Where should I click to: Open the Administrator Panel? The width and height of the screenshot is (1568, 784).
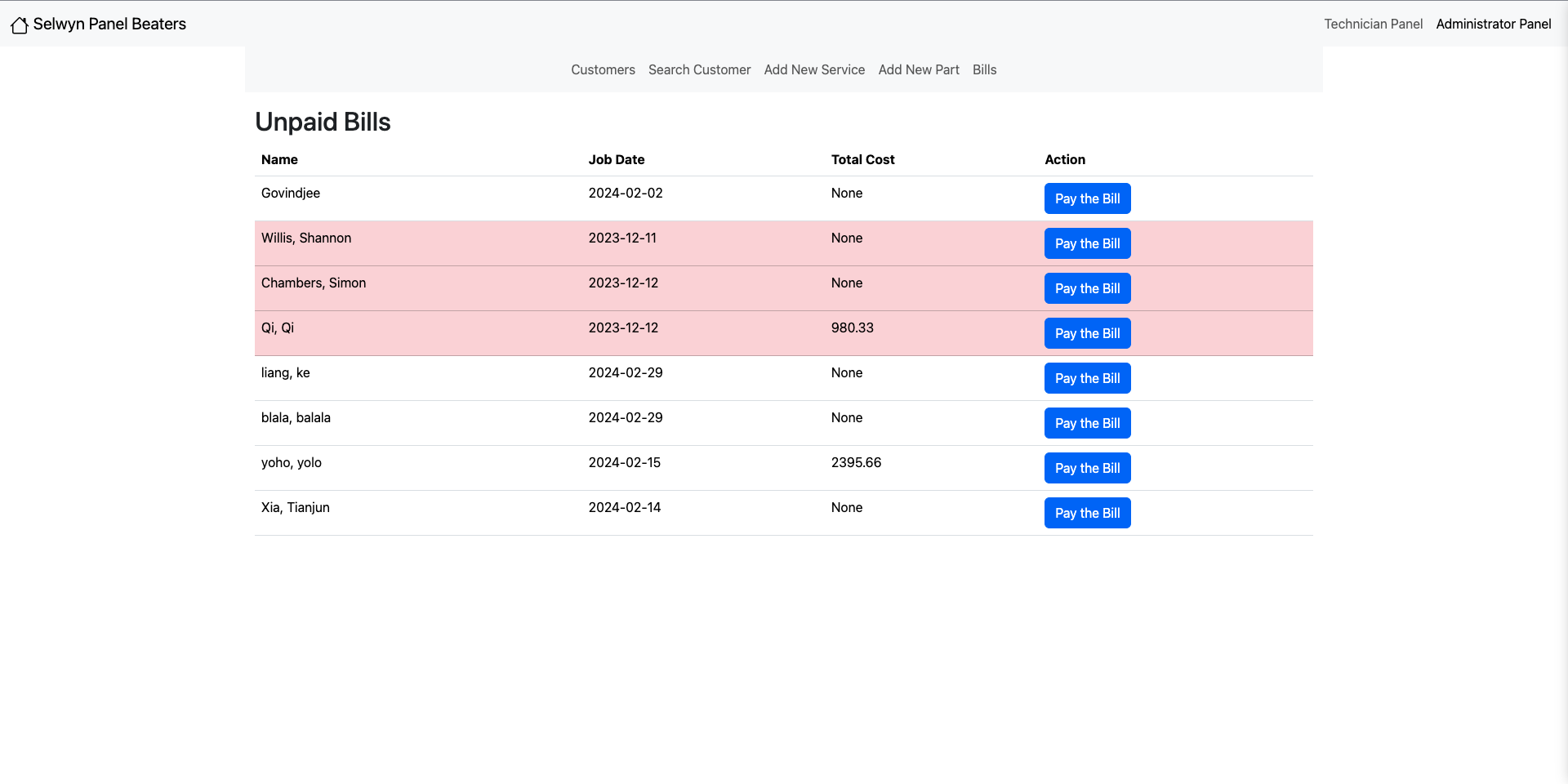click(x=1493, y=24)
